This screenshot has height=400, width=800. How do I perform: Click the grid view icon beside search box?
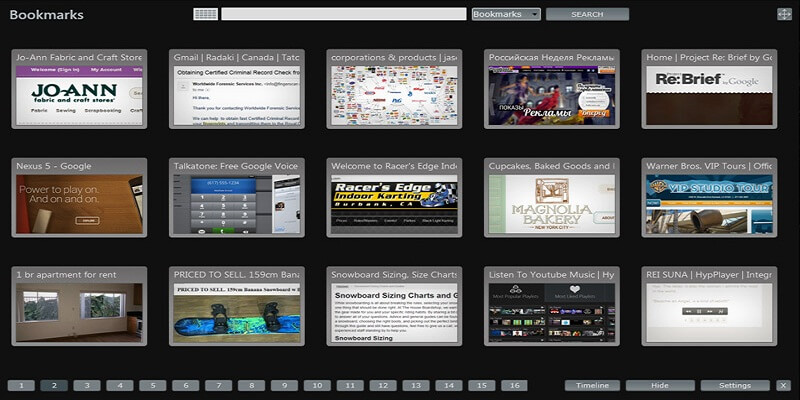(206, 14)
